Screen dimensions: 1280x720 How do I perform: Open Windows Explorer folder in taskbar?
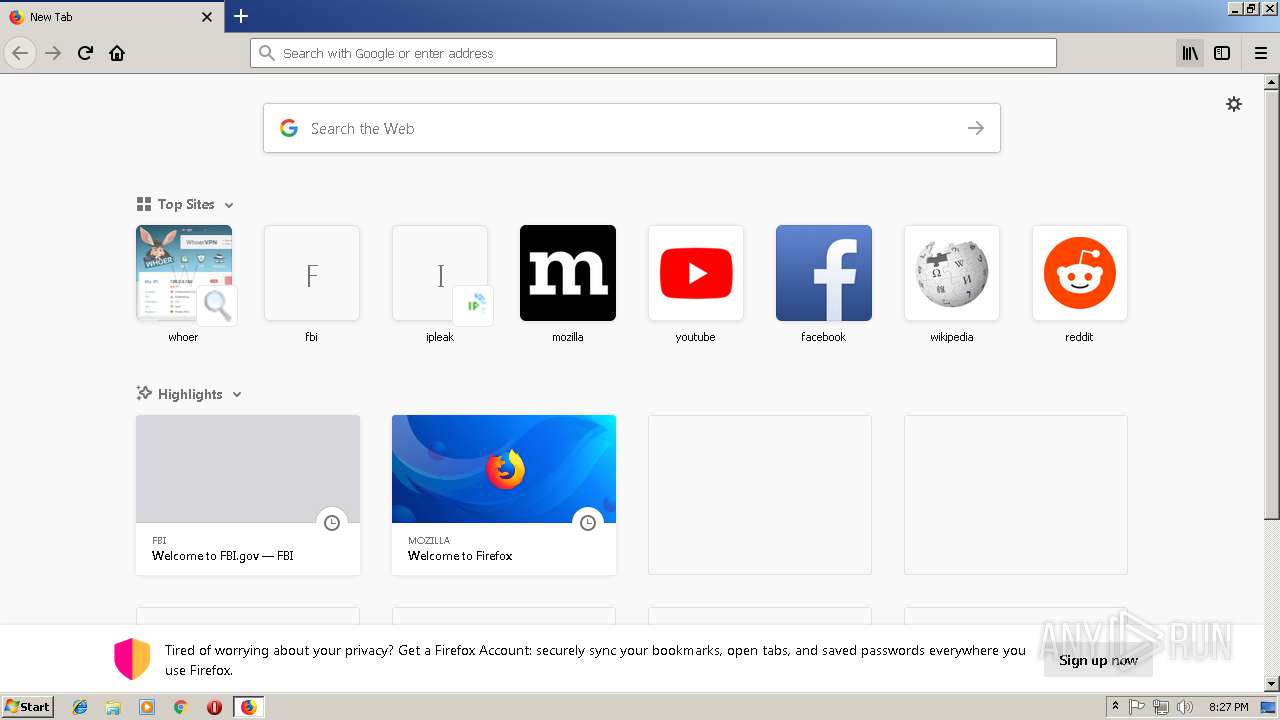click(x=113, y=707)
